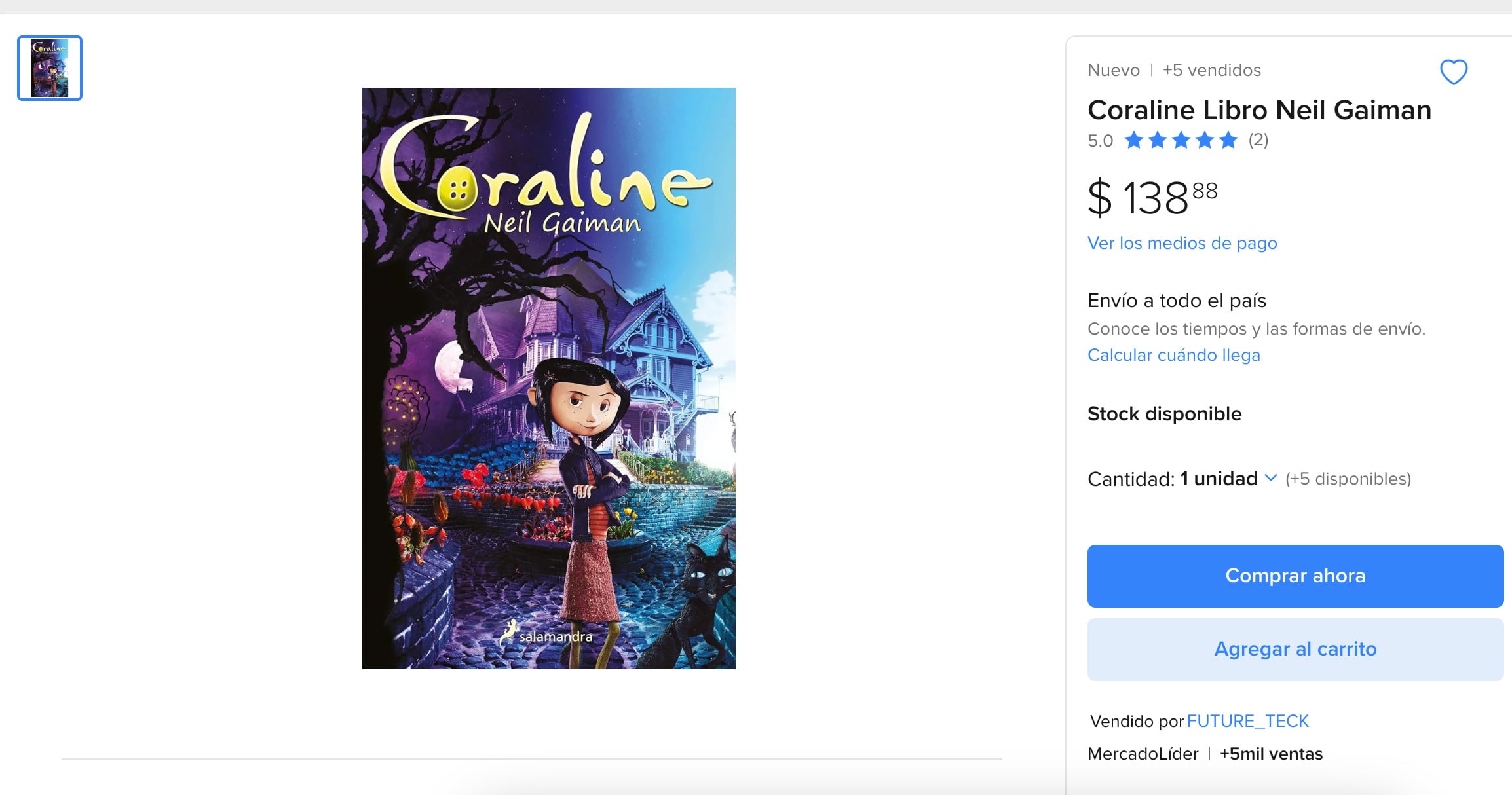Click the 'MercadoLíder' seller badge text

[1143, 754]
